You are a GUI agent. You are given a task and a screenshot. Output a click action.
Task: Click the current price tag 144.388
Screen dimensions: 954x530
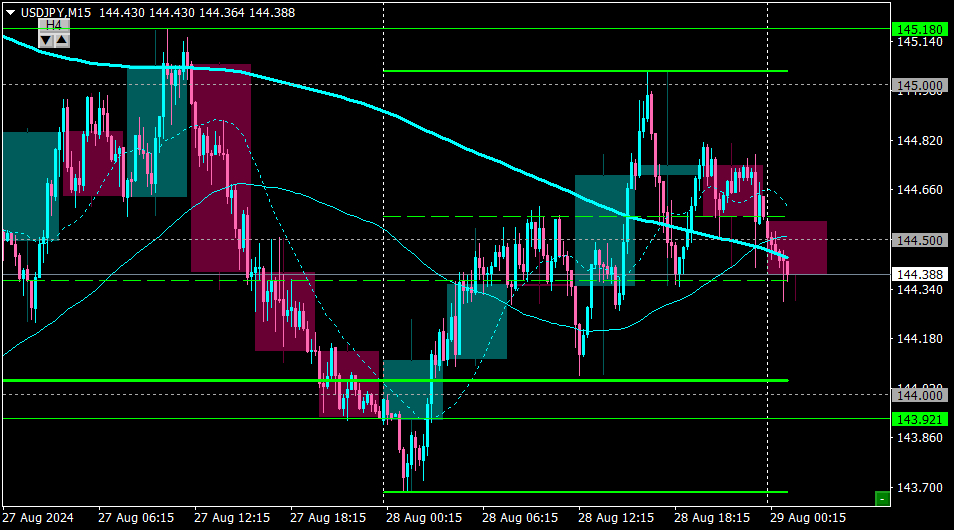click(919, 275)
